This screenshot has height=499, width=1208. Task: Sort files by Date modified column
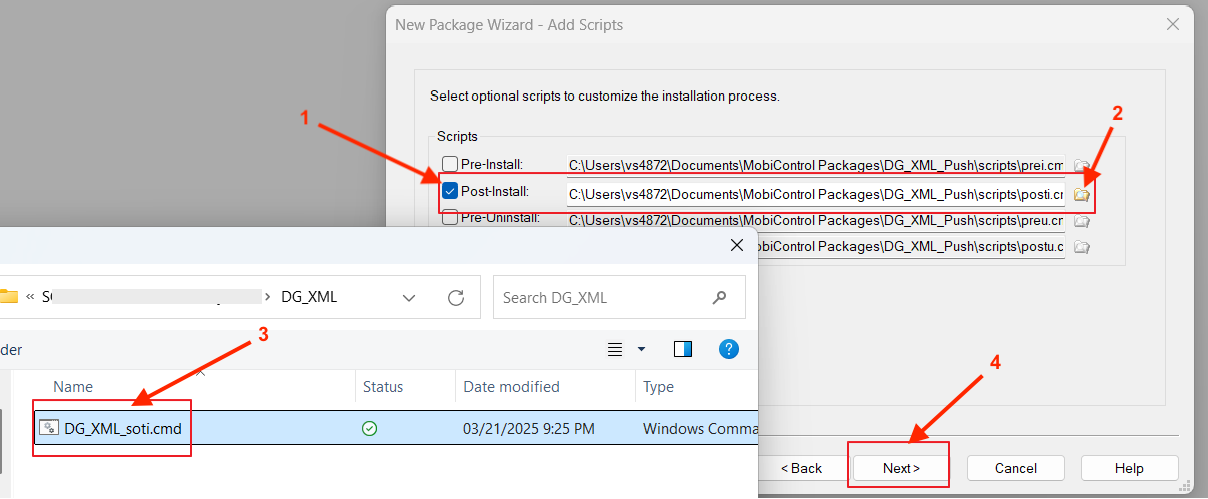(x=511, y=387)
